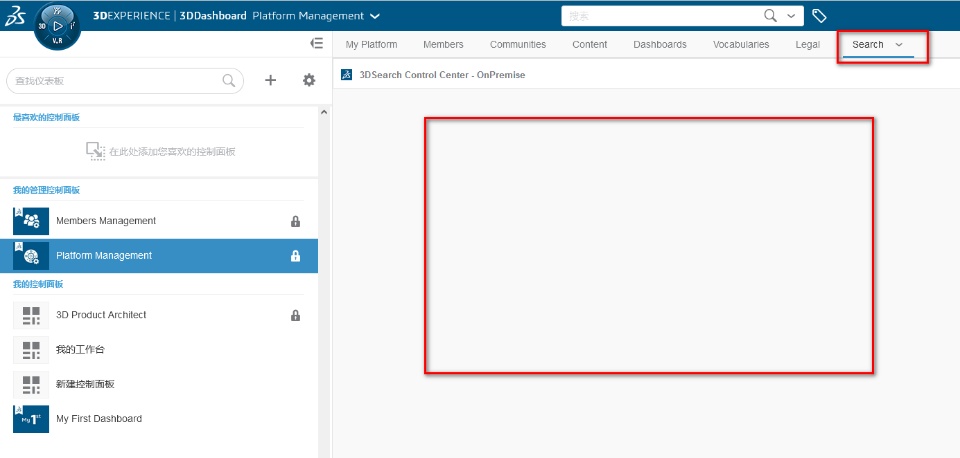Click the 3D Product Architect grid icon

pos(31,315)
